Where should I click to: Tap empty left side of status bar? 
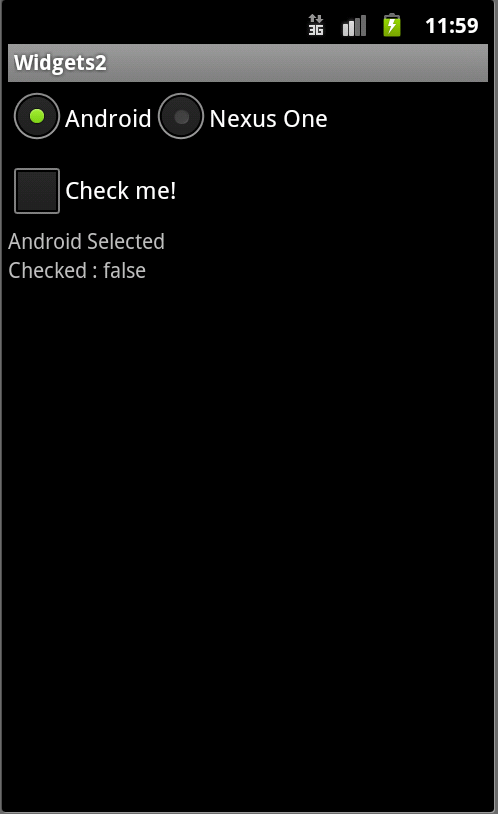coord(151,23)
